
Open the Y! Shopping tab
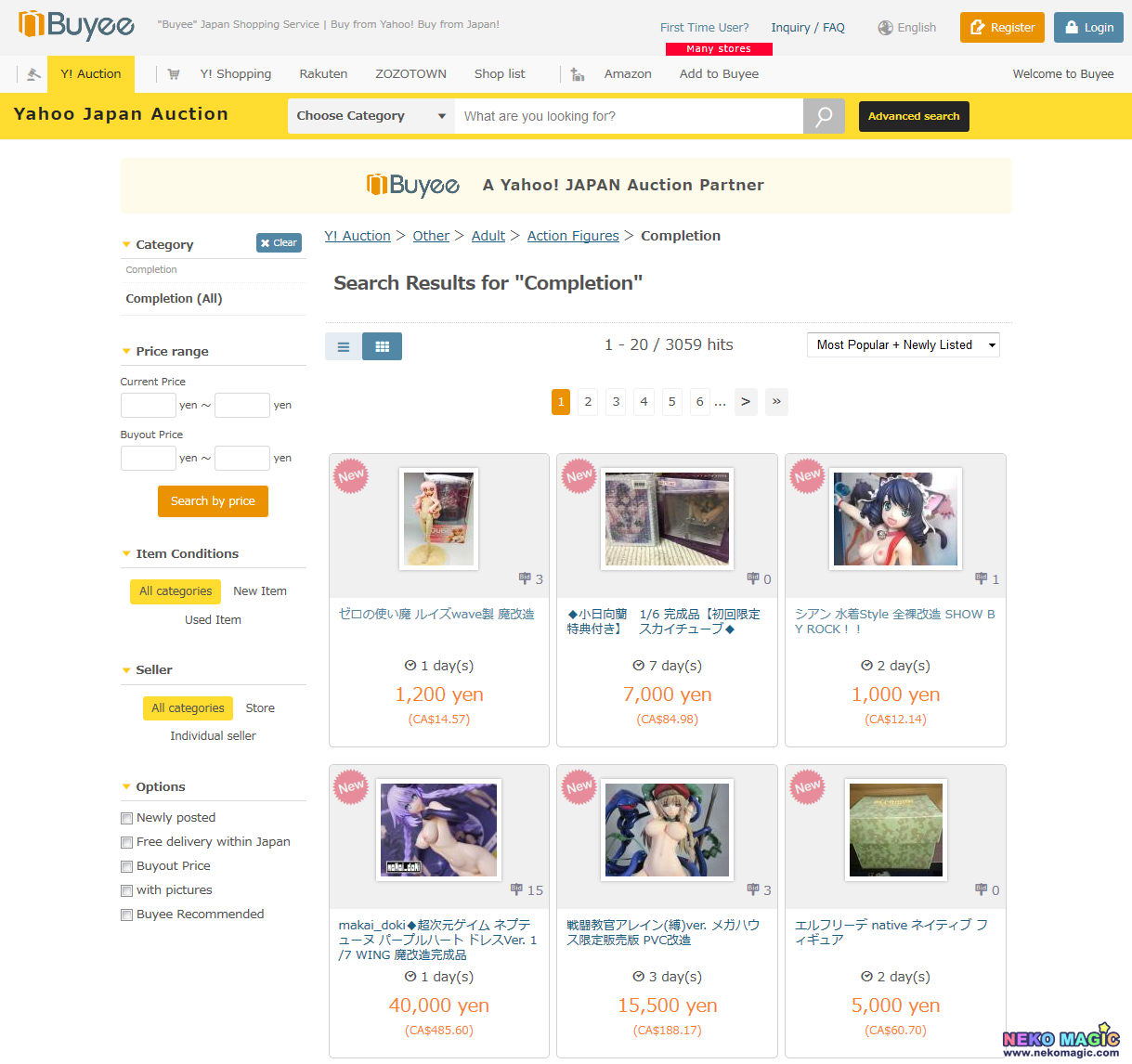[236, 74]
